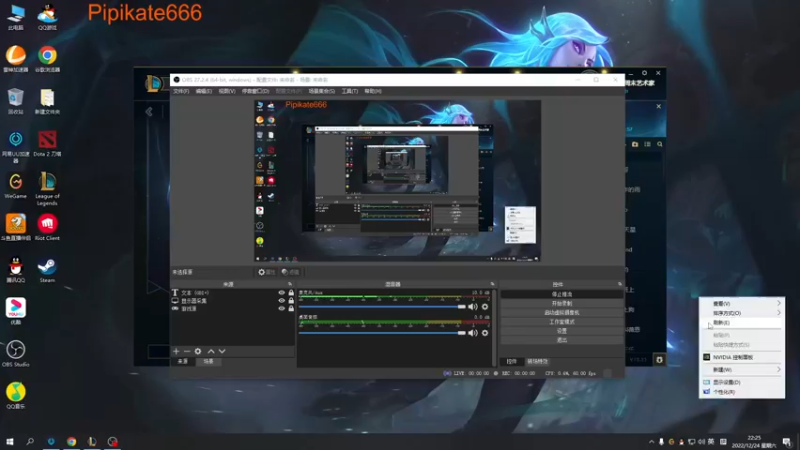The width and height of the screenshot is (800, 450).
Task: Open the 编辑(E) menu in OBS
Action: (204, 91)
